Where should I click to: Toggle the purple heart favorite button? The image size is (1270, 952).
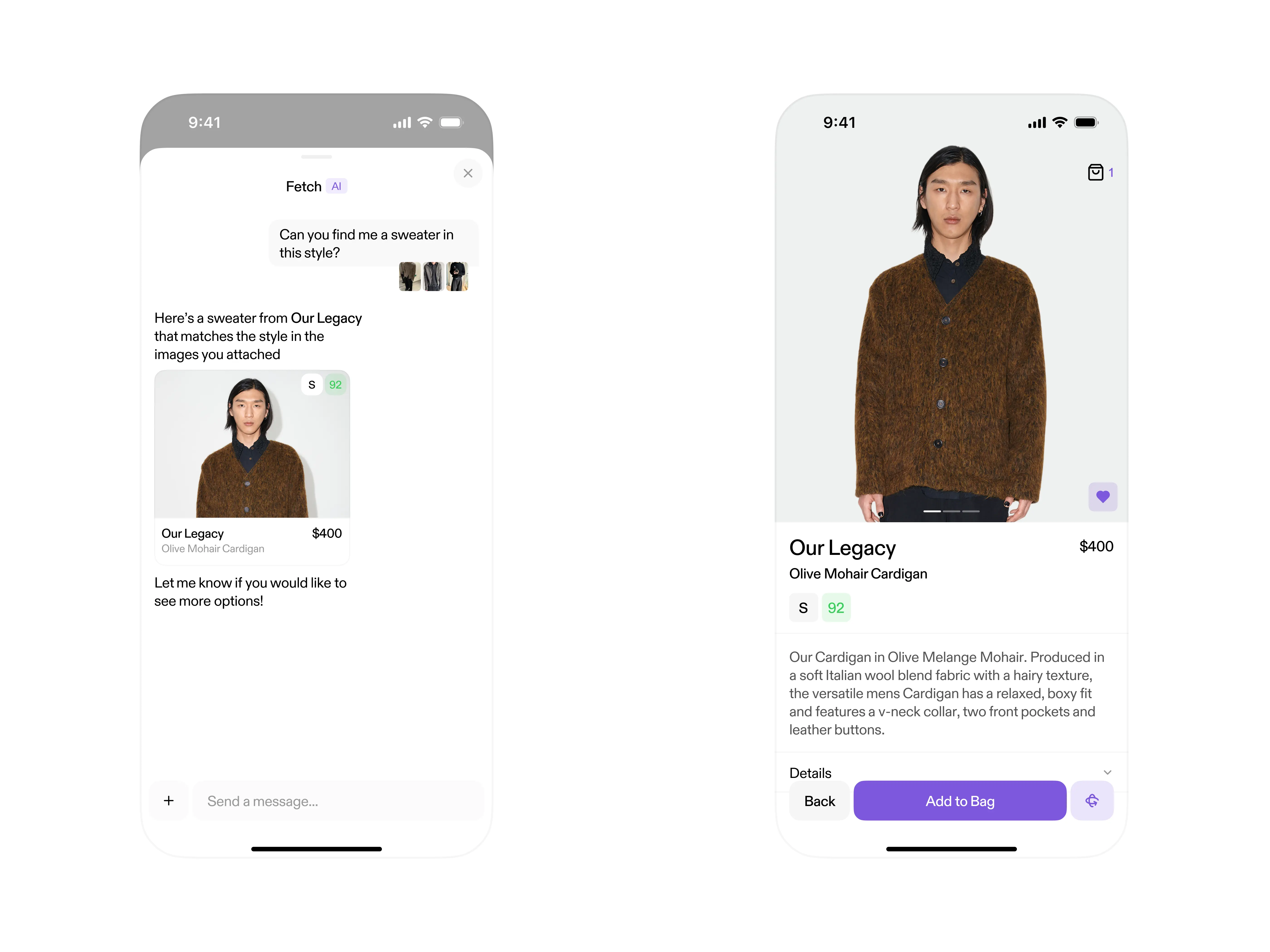coord(1102,496)
